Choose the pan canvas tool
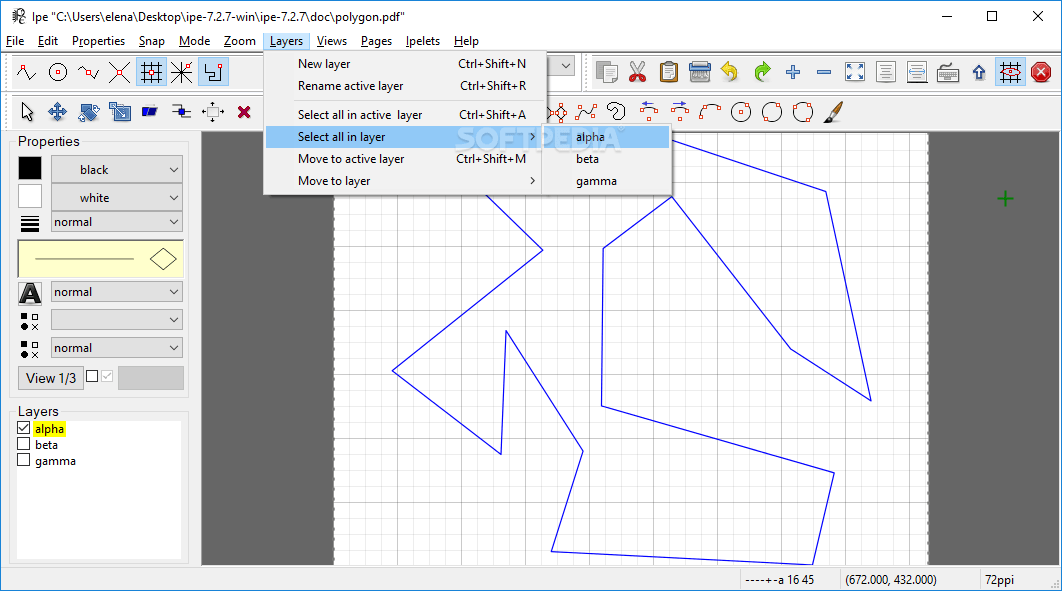This screenshot has height=591, width=1062. (213, 112)
